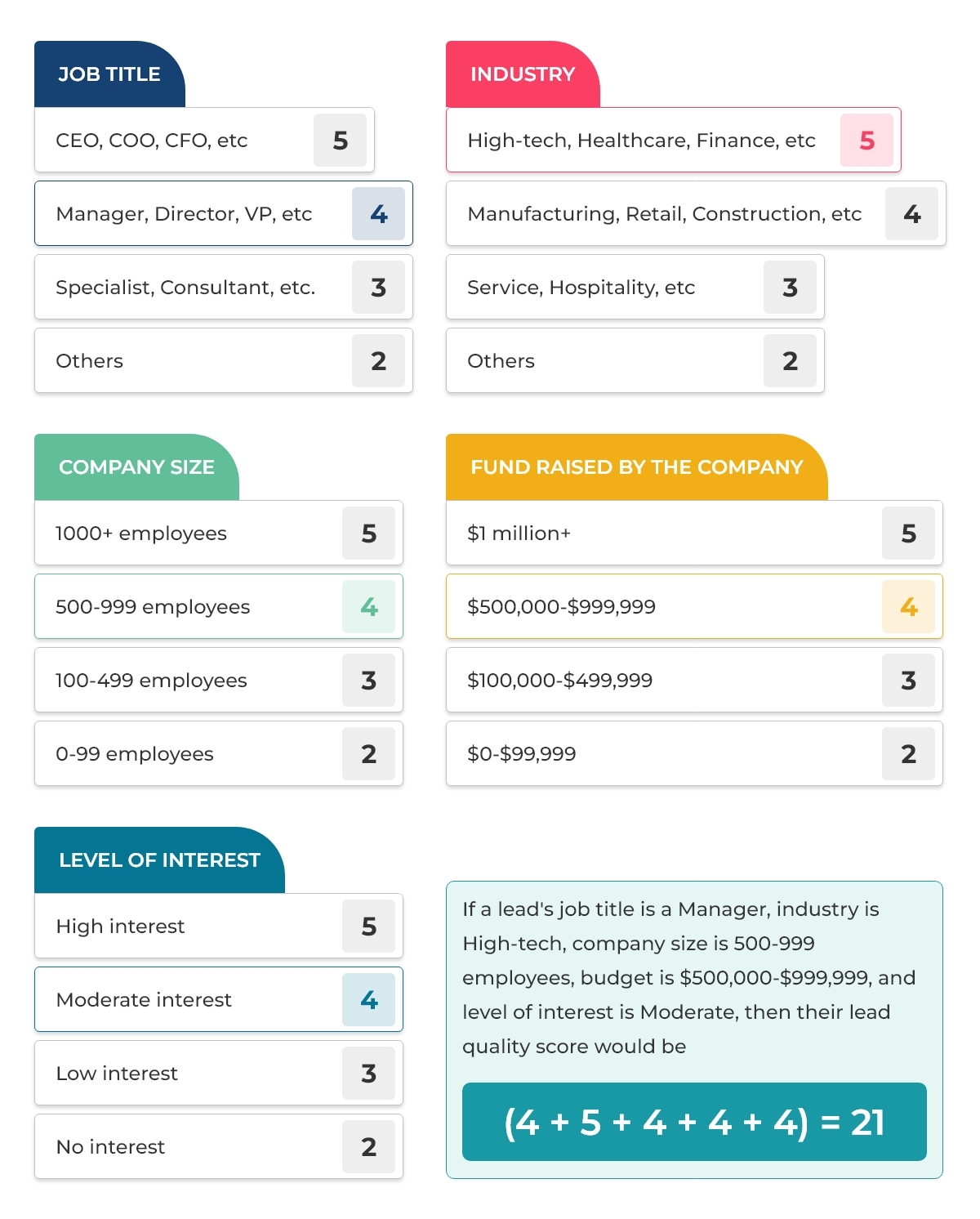Image resolution: width=980 pixels, height=1219 pixels.
Task: Select the CEO, COO, CFO row
Action: pos(204,140)
